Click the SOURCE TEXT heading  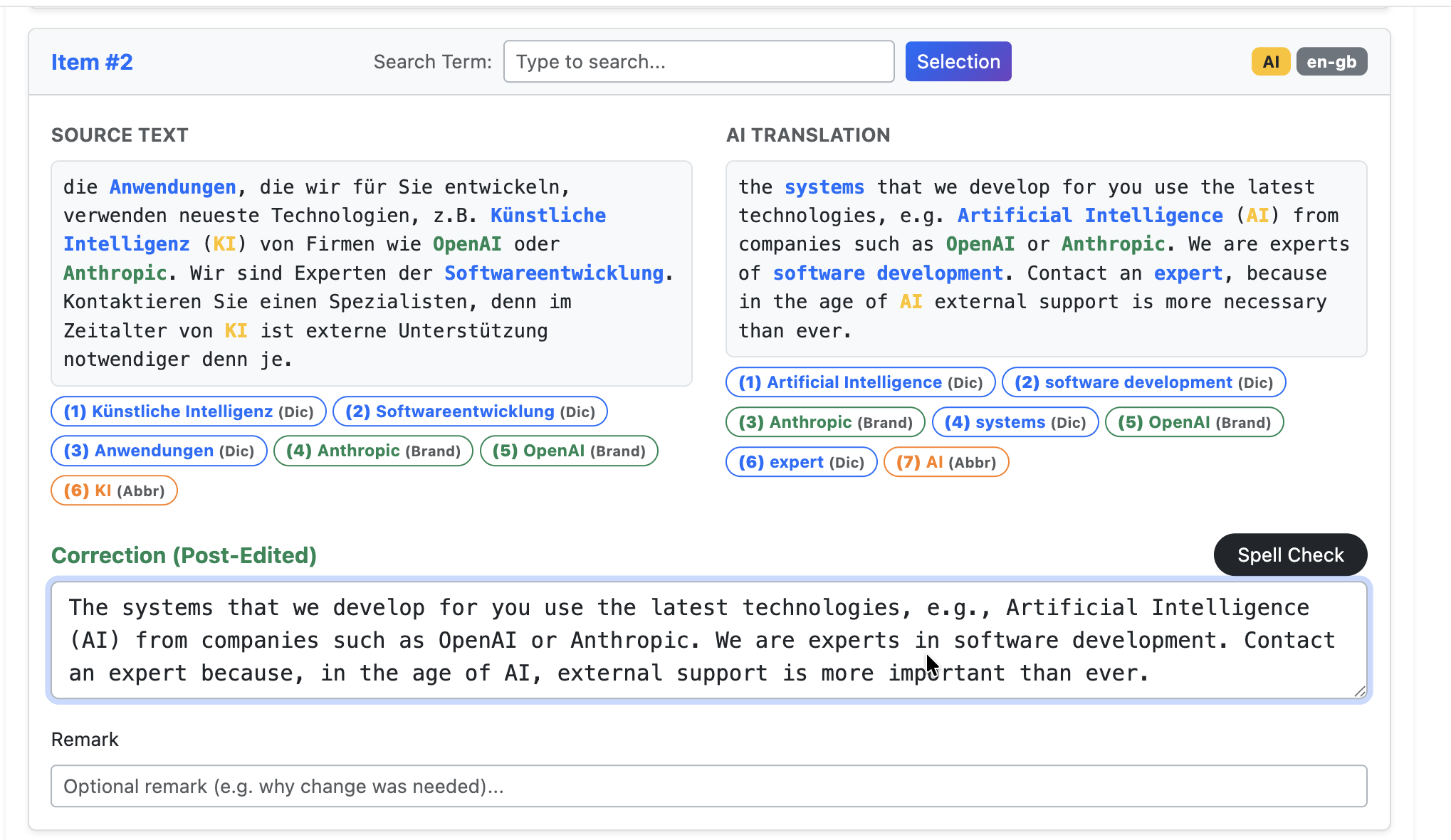point(120,135)
